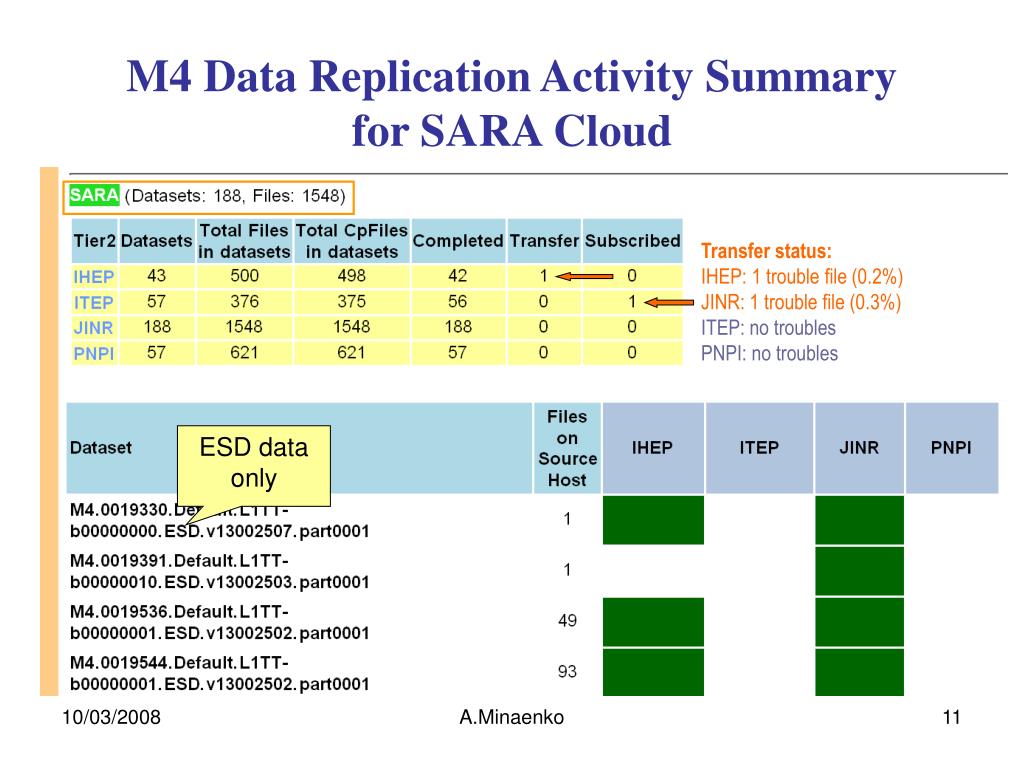Click dataset M4.0019330 row name
This screenshot has width=1024, height=768.
(x=219, y=520)
